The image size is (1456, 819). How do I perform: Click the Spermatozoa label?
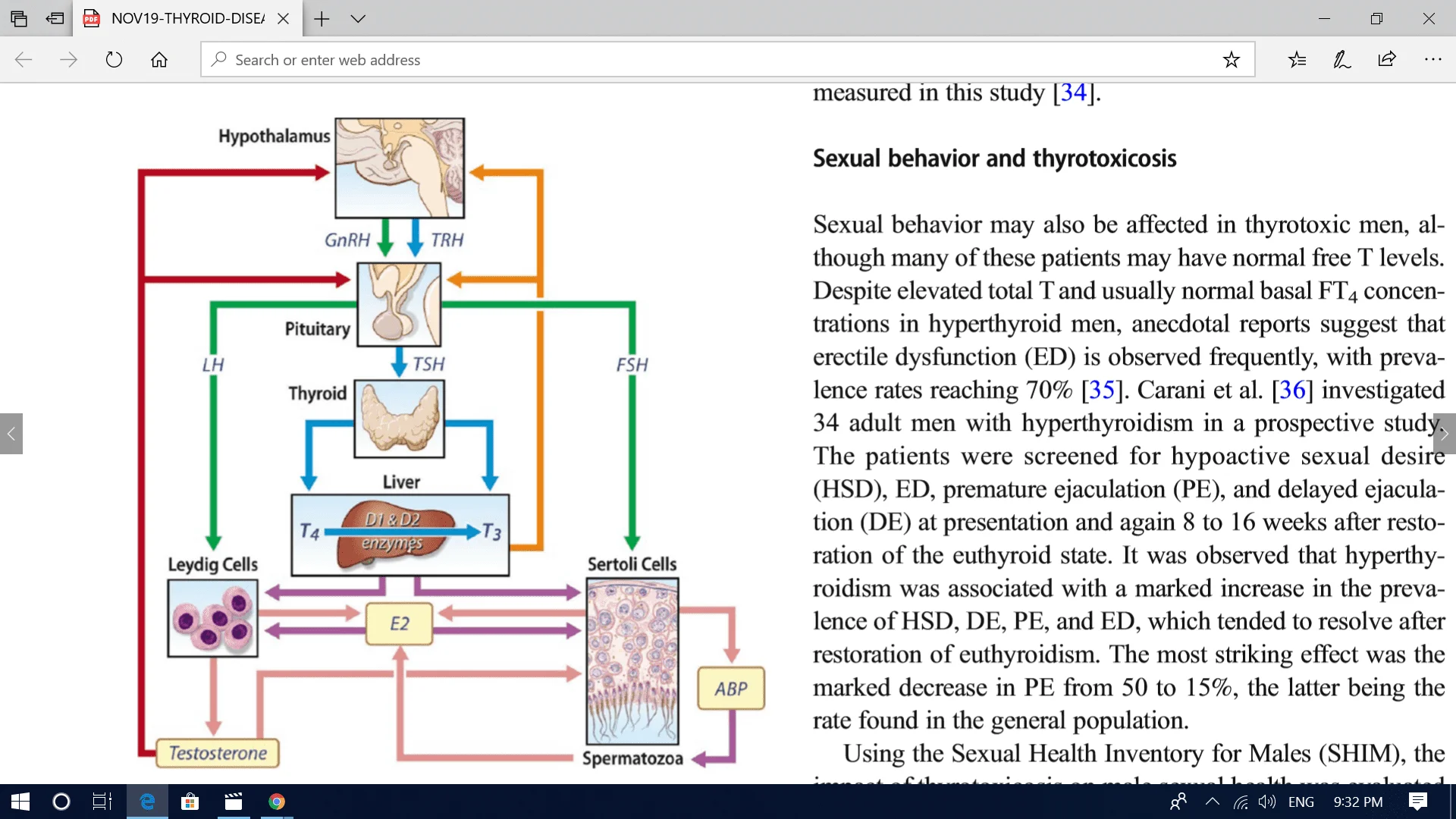(632, 758)
